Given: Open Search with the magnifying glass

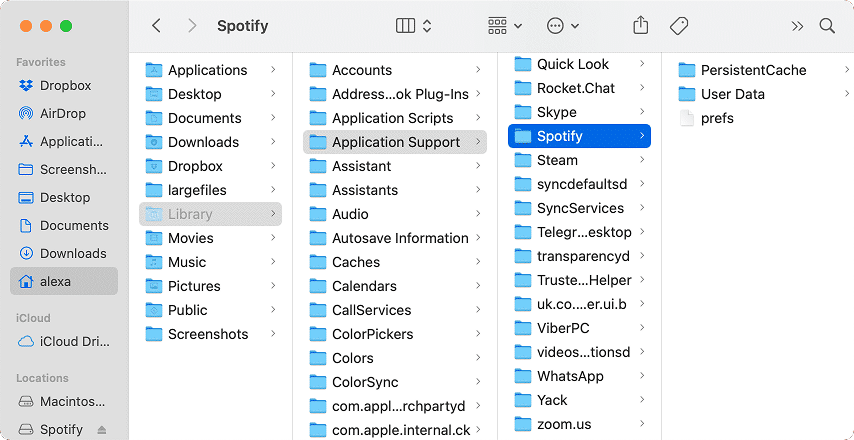Looking at the screenshot, I should tap(827, 26).
